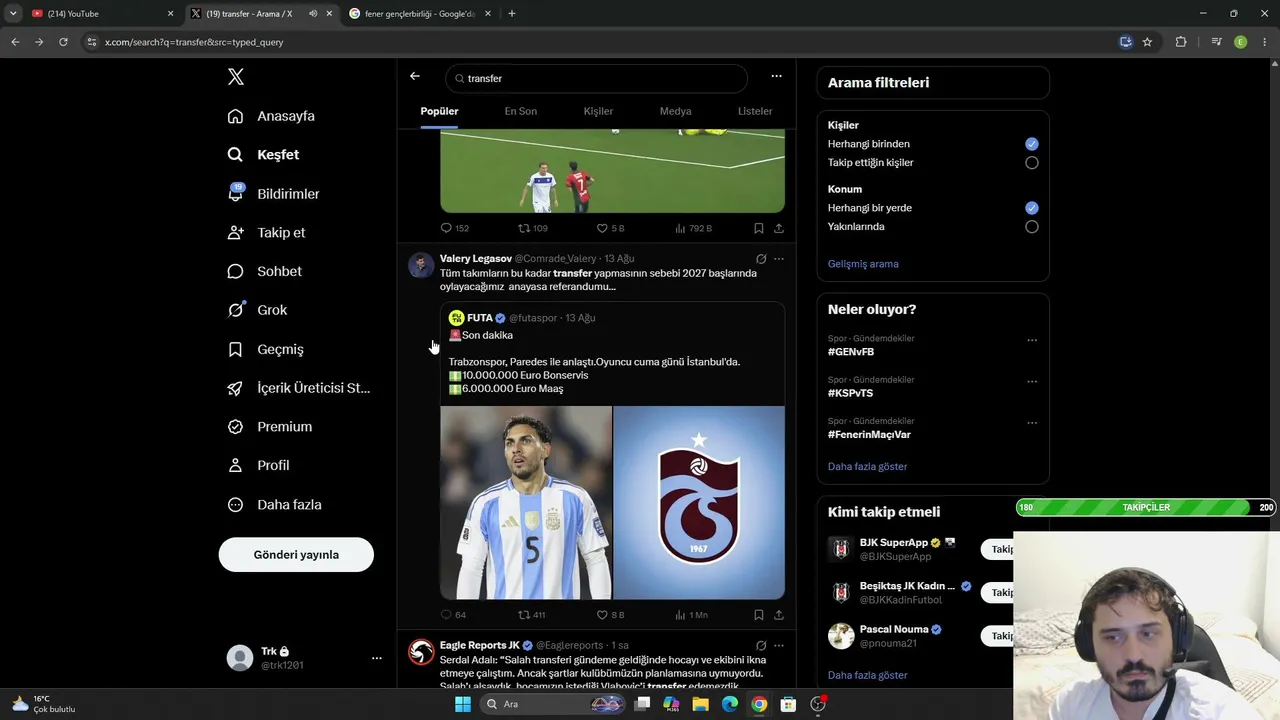Switch to the 'Medya' tab

tap(676, 111)
